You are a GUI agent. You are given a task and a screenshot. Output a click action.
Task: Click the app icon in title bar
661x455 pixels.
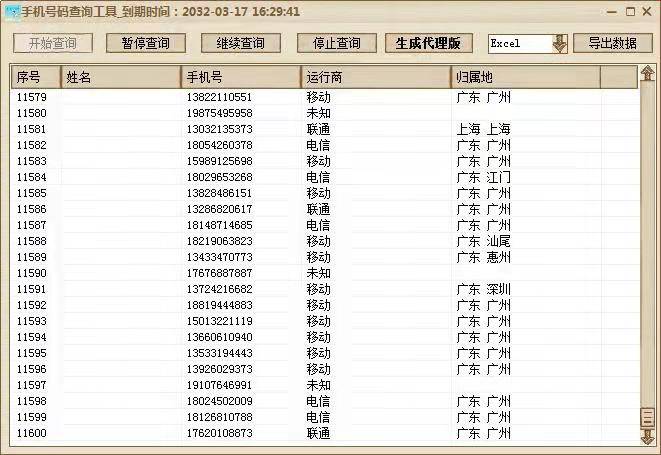click(x=13, y=12)
